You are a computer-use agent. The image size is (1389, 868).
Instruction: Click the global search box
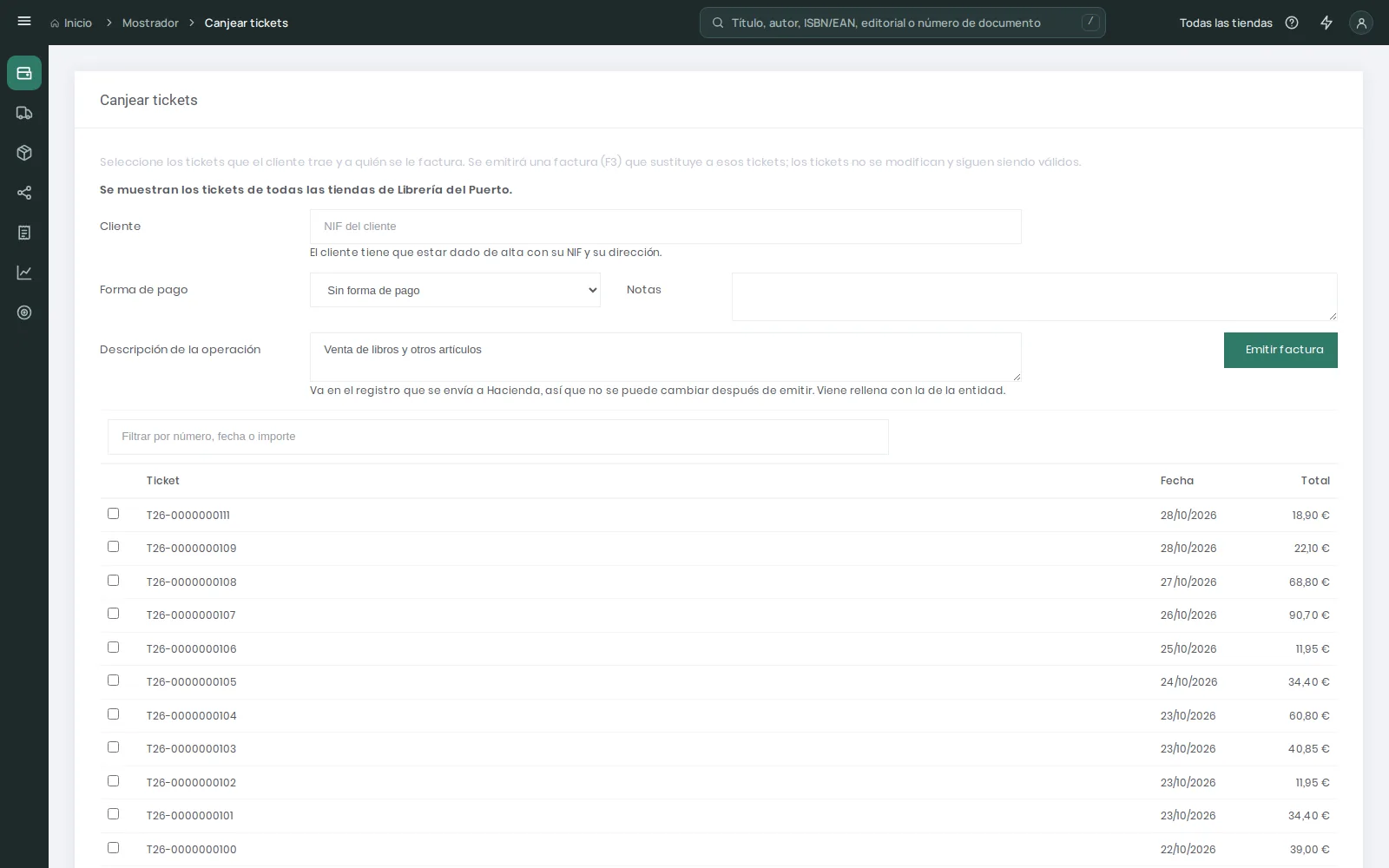pyautogui.click(x=903, y=23)
